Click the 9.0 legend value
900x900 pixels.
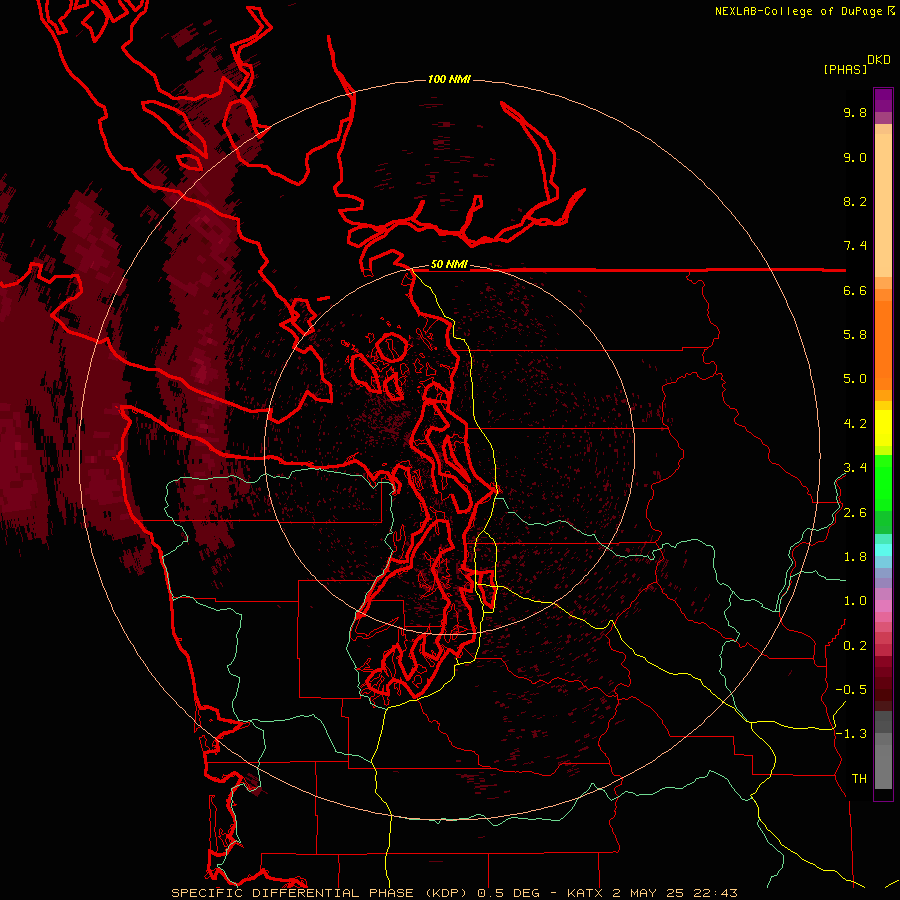pyautogui.click(x=855, y=157)
